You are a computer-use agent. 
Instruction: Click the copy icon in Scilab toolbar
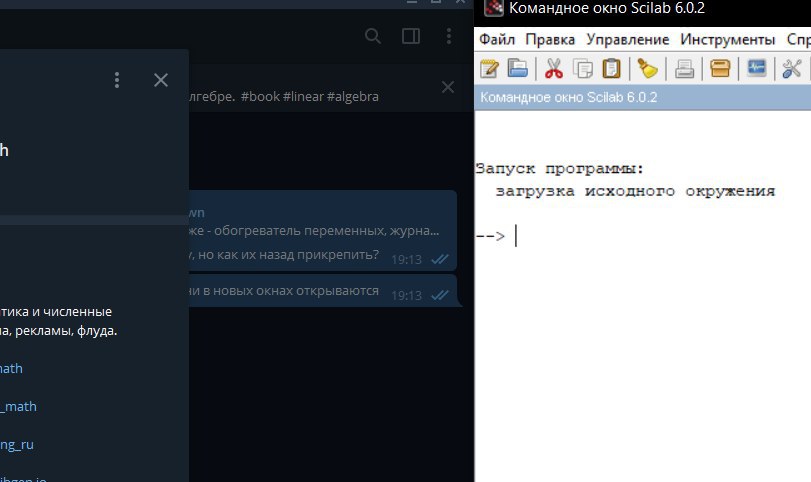click(x=583, y=68)
